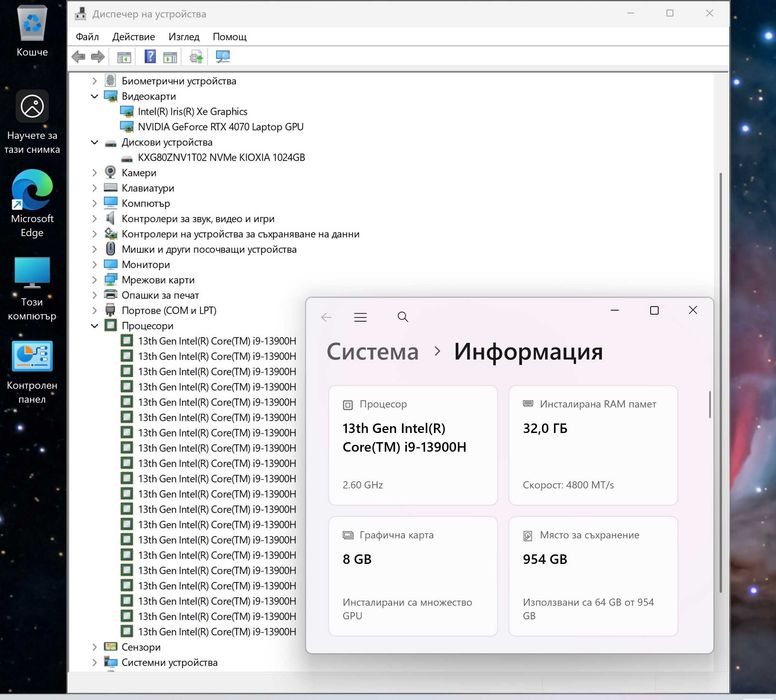Open the Действие menu
This screenshot has height=700, width=776.
[x=133, y=37]
